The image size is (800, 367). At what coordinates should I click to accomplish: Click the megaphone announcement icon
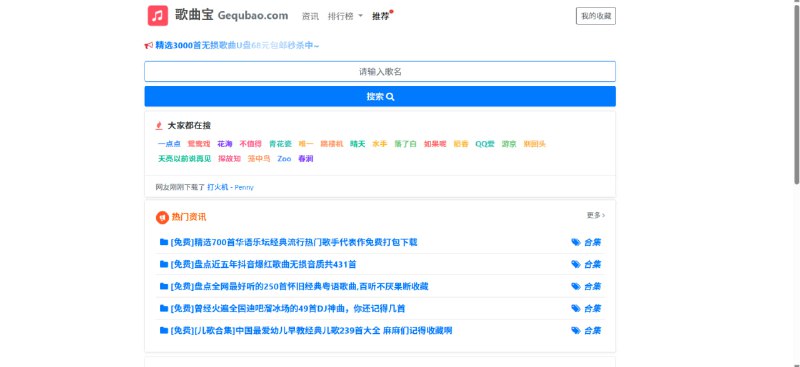pos(148,45)
